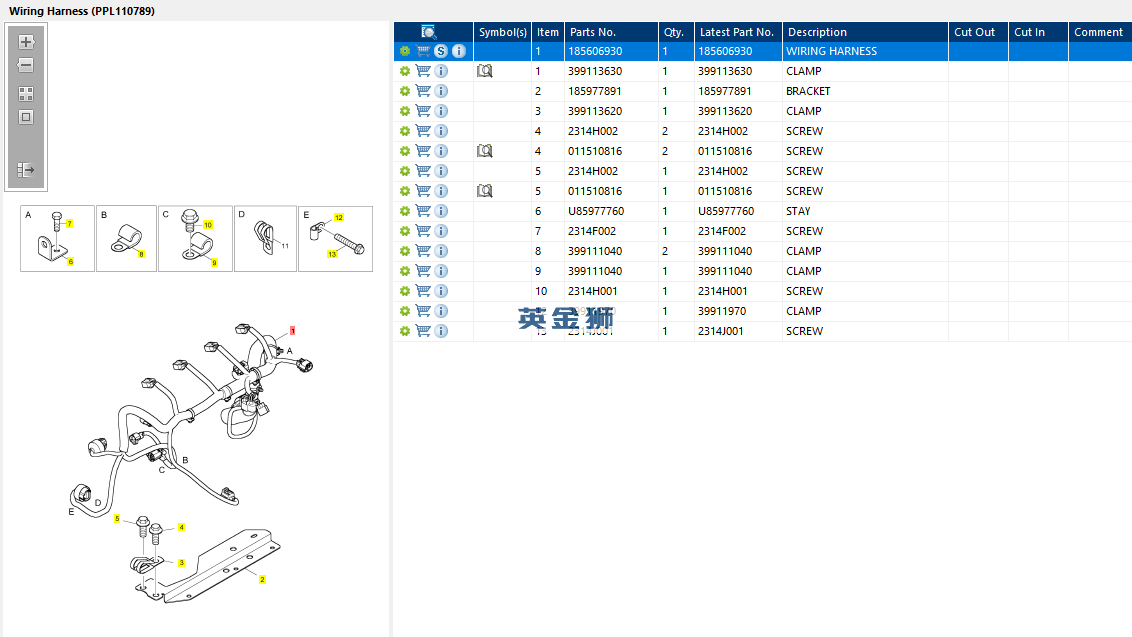Click the Cut In column header
The height and width of the screenshot is (637, 1132).
1038,32
